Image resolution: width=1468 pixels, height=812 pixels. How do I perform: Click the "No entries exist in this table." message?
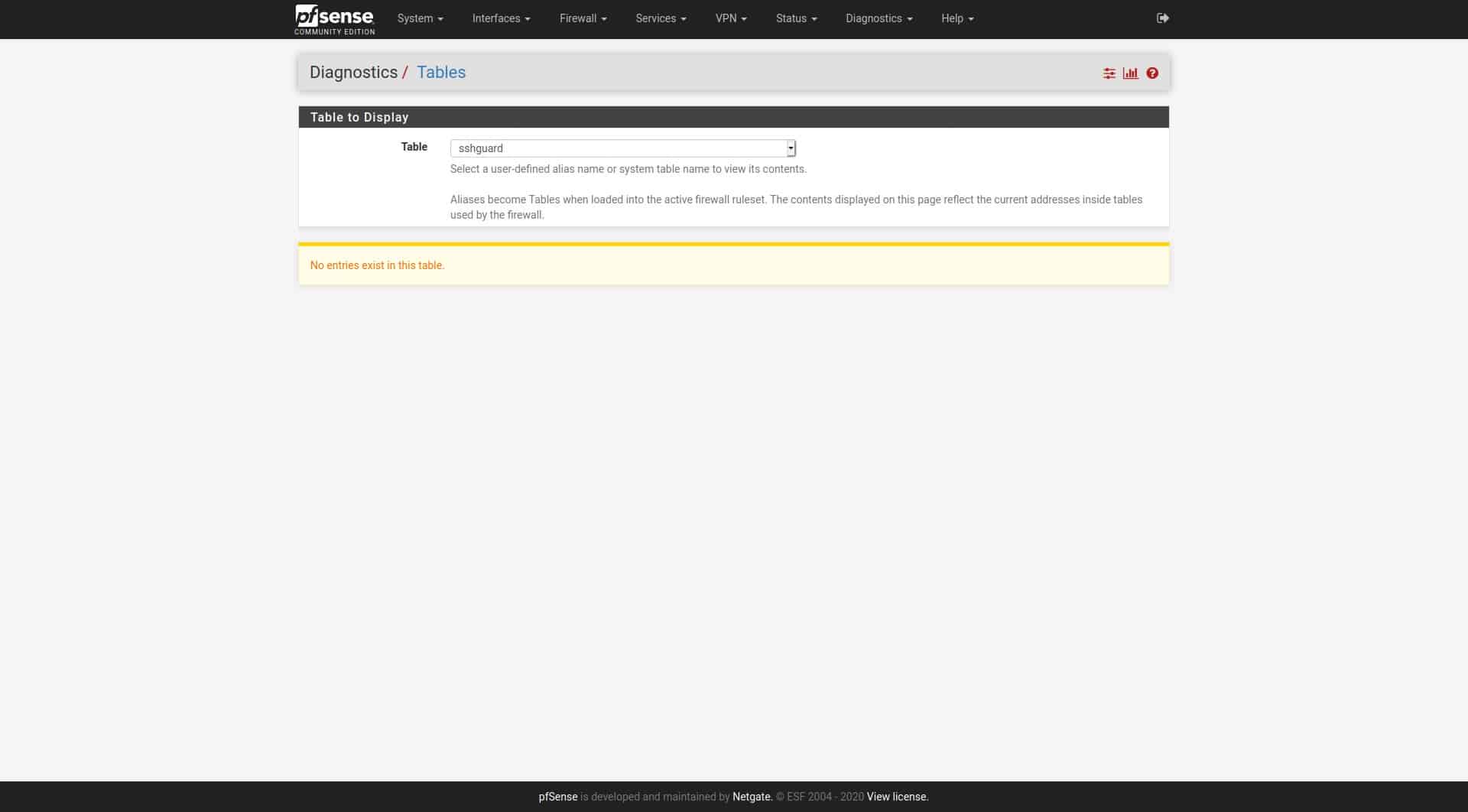click(377, 265)
